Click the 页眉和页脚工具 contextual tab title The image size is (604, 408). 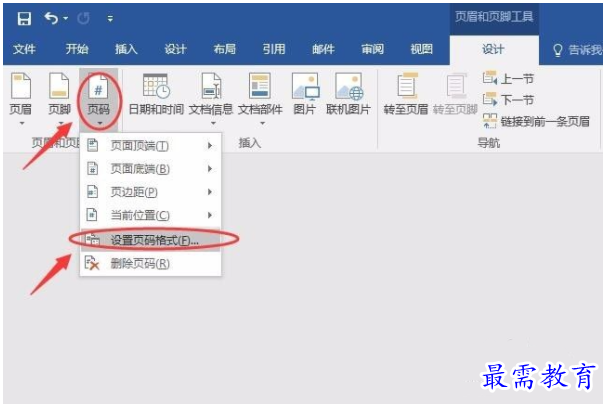[494, 17]
